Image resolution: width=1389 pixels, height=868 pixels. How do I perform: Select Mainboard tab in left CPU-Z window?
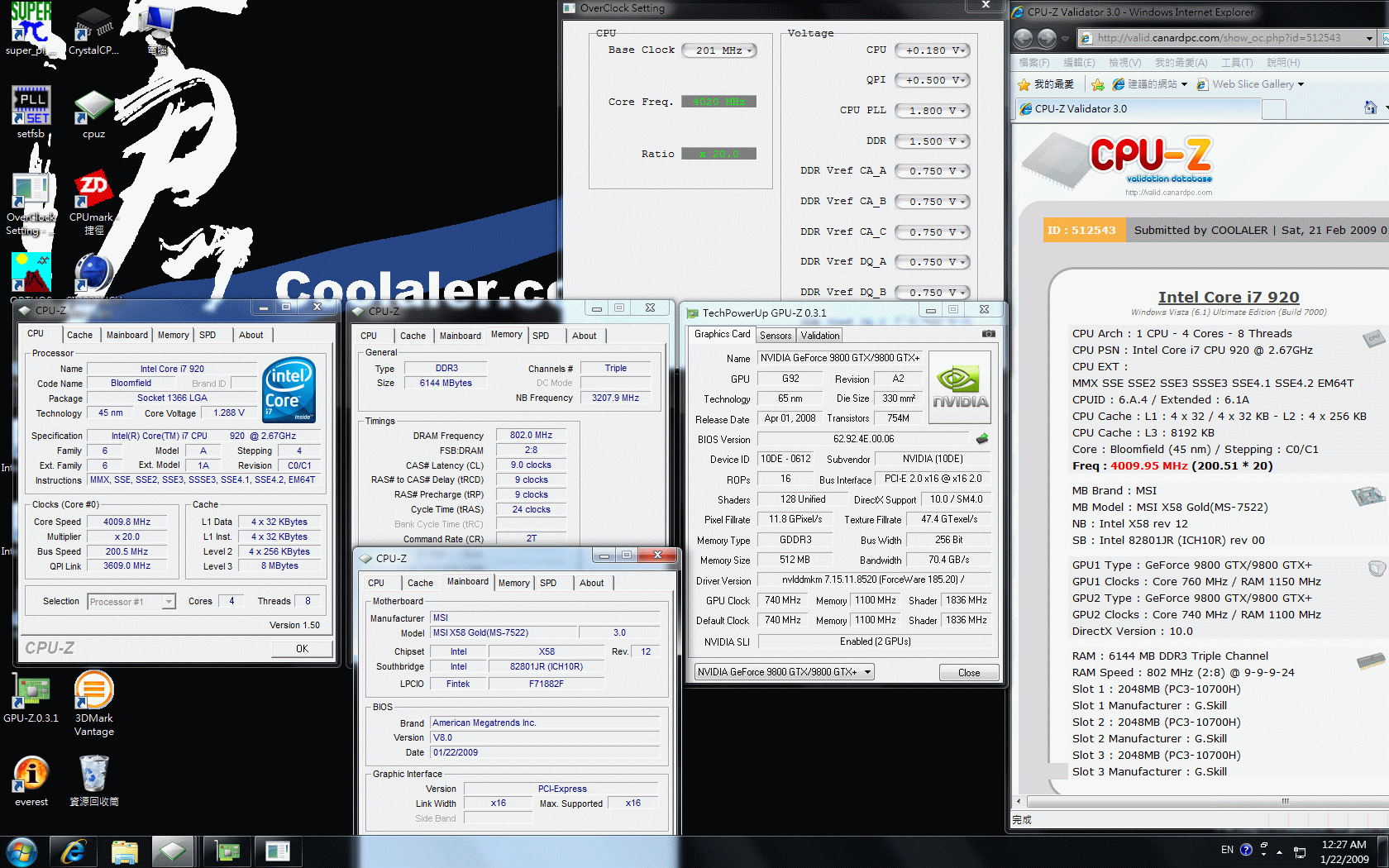tap(126, 335)
